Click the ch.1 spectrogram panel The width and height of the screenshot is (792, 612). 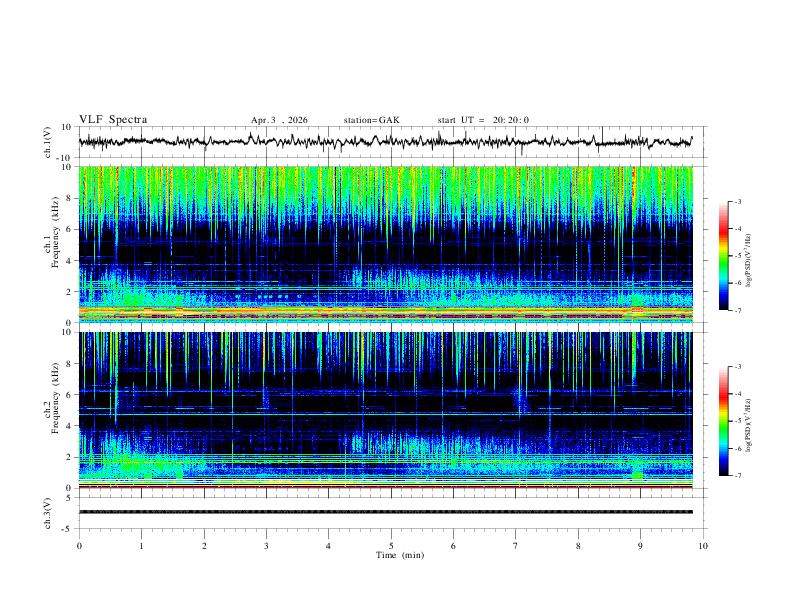pos(385,244)
